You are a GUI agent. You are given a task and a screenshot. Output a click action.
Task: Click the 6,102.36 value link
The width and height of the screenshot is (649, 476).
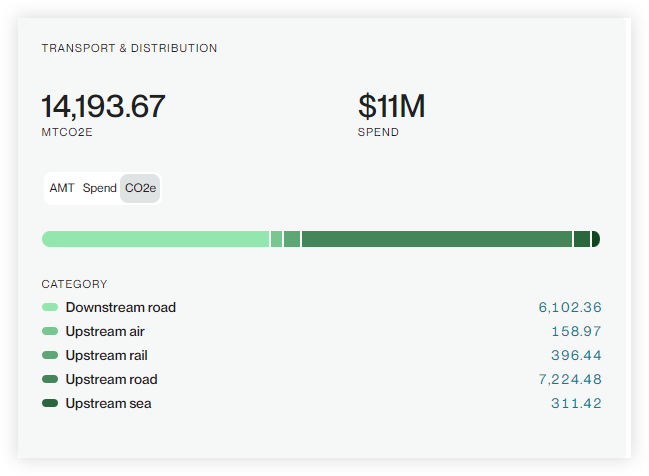(x=570, y=307)
